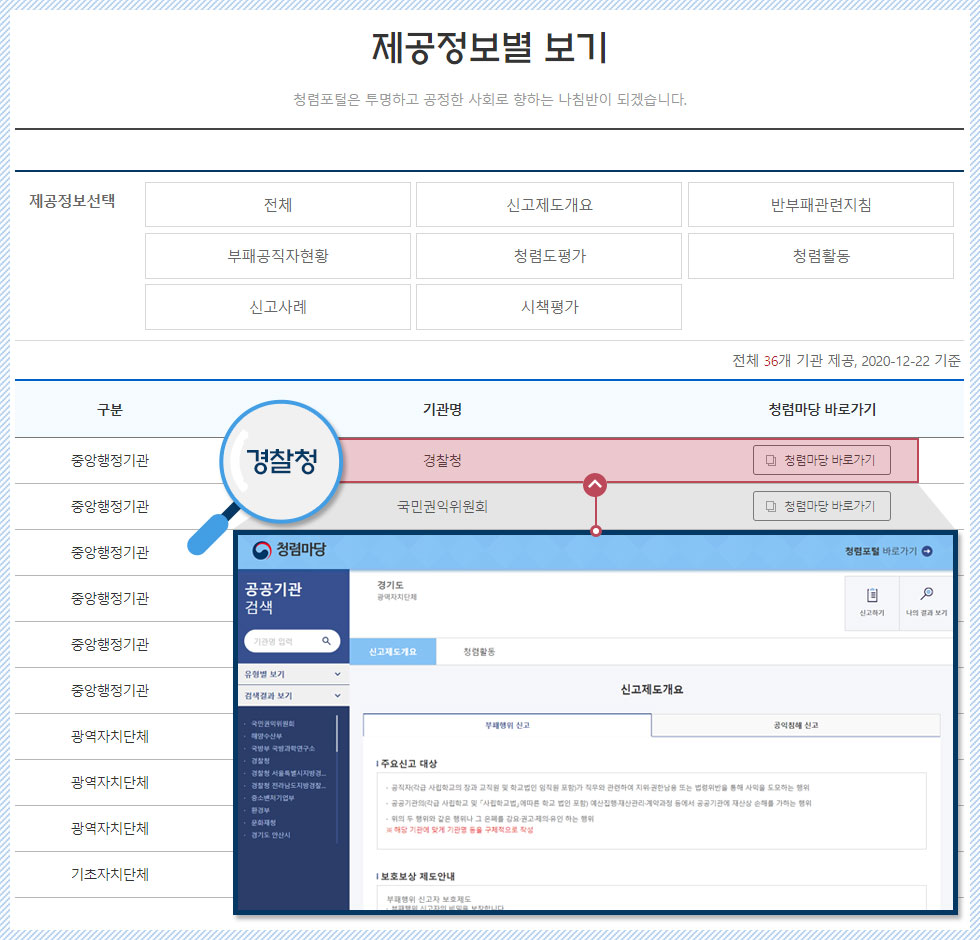Click the search magnifier in 기관명 field
Viewport: 980px width, 940px height.
tap(326, 641)
